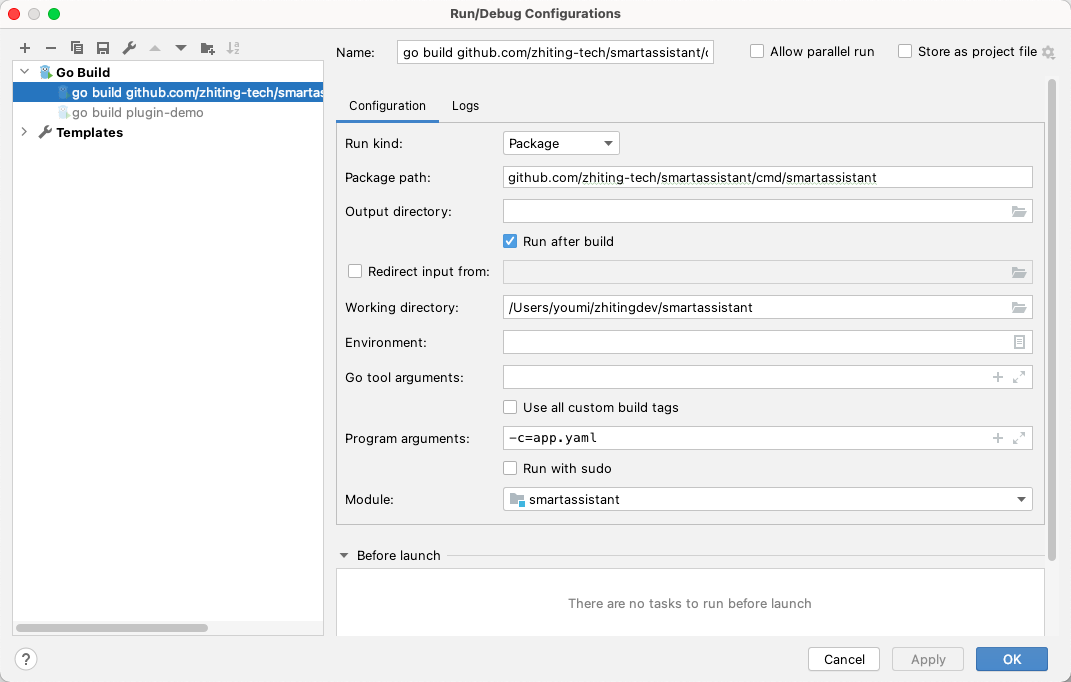Open edit templates wrench icon
This screenshot has width=1071, height=682.
[x=128, y=48]
